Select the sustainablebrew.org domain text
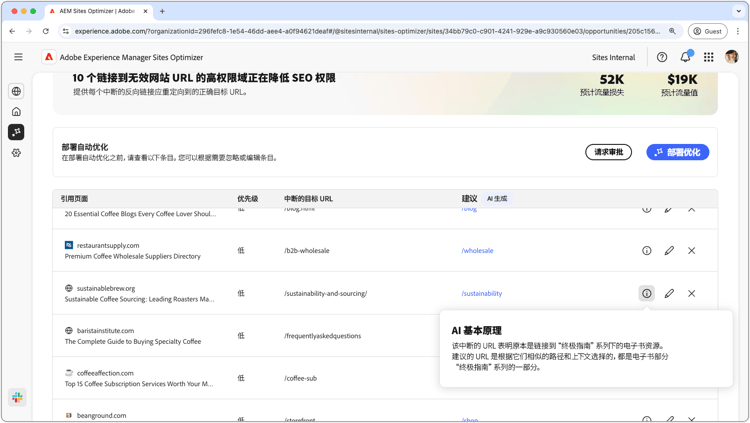The width and height of the screenshot is (750, 423). (106, 288)
